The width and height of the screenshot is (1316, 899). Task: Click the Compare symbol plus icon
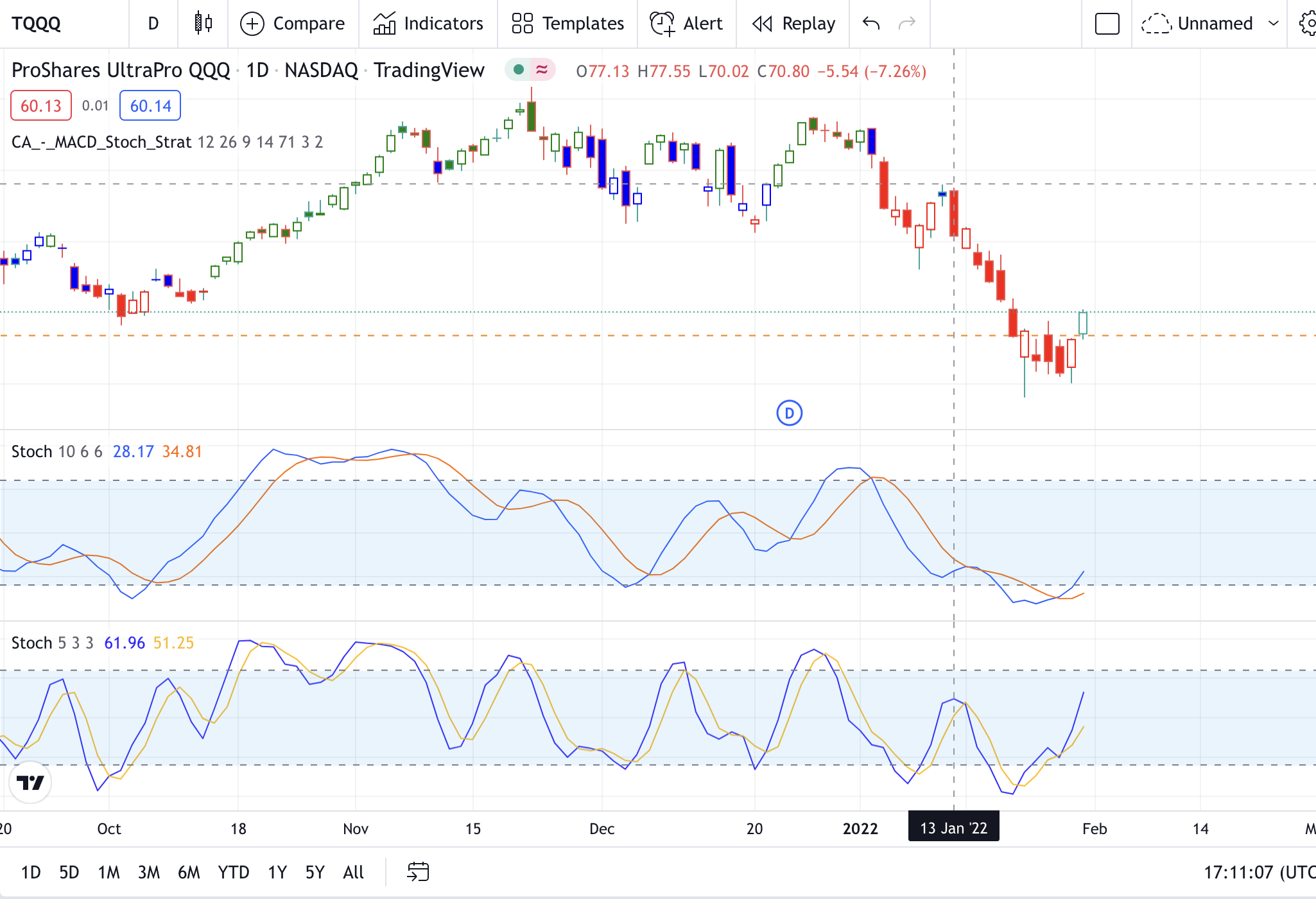252,24
